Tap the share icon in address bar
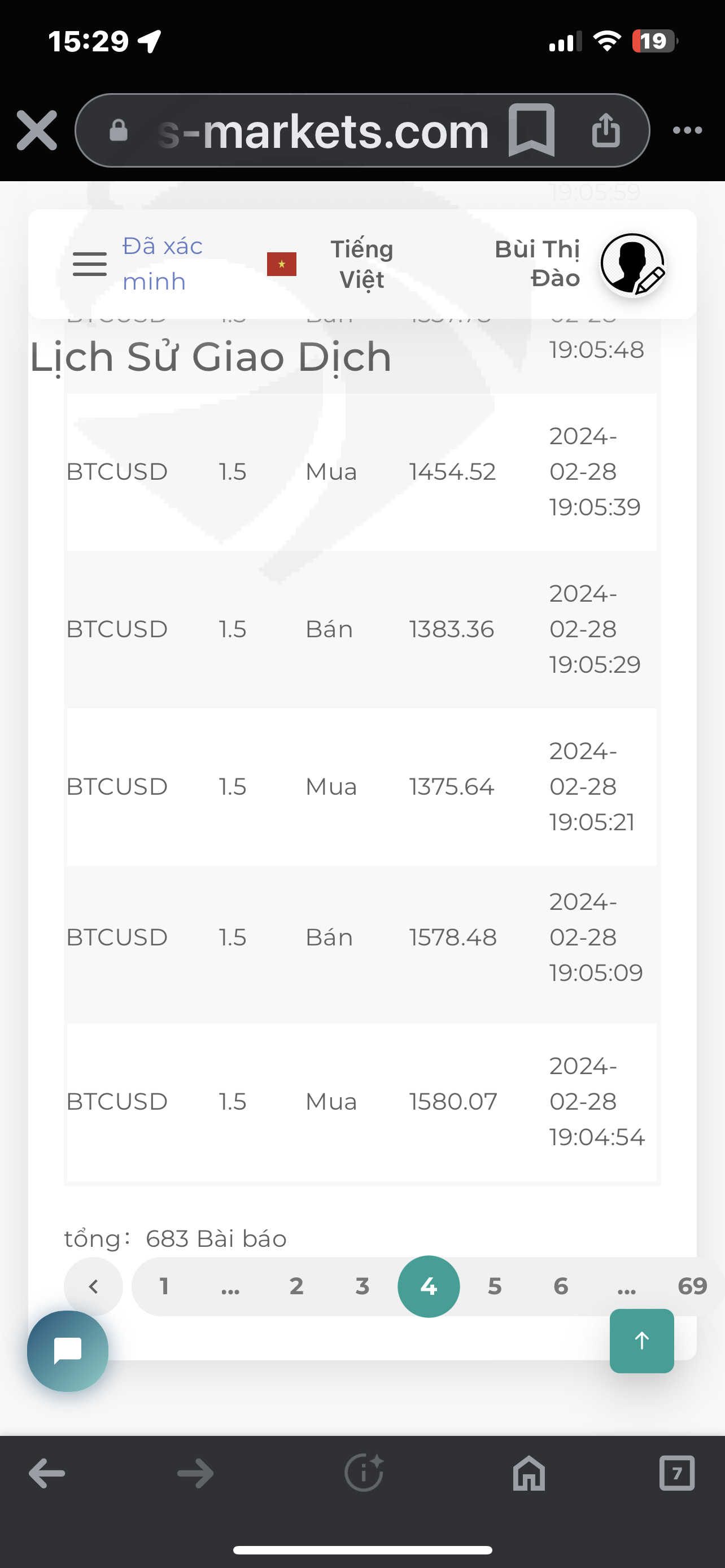 click(x=606, y=130)
